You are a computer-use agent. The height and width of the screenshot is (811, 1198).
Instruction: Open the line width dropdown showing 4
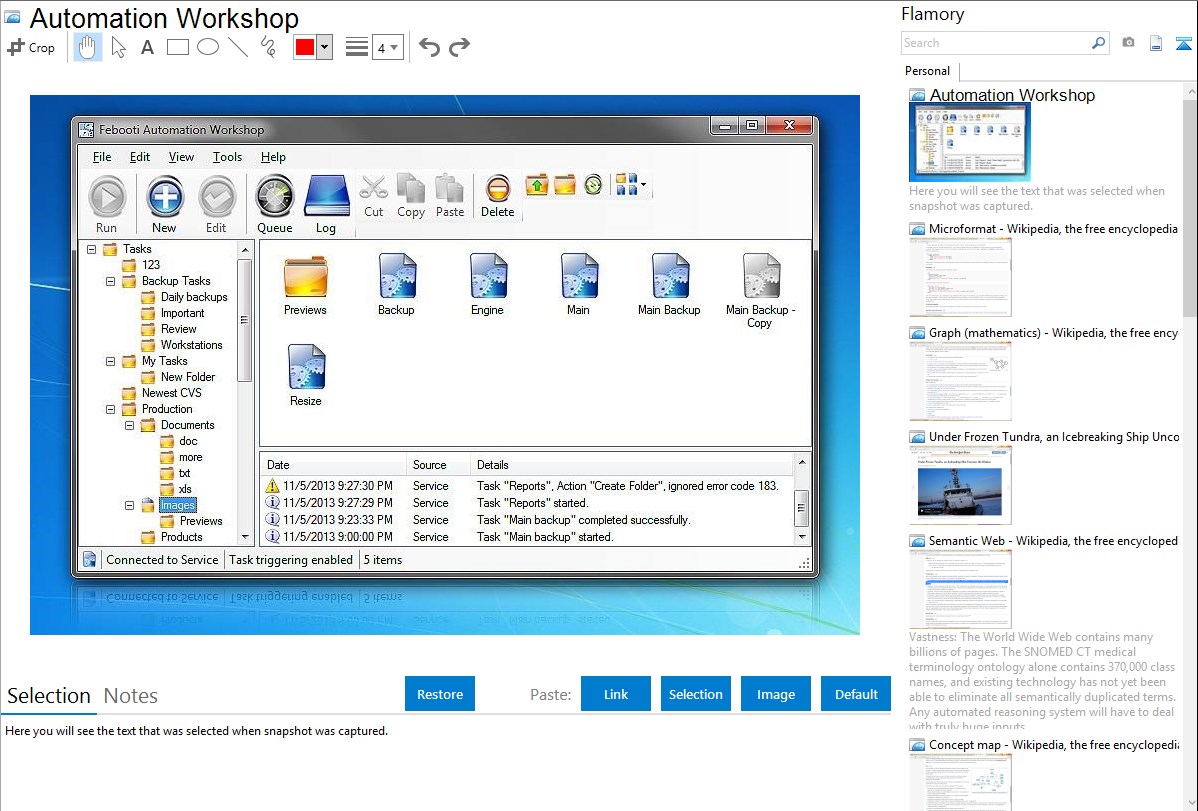(x=387, y=48)
